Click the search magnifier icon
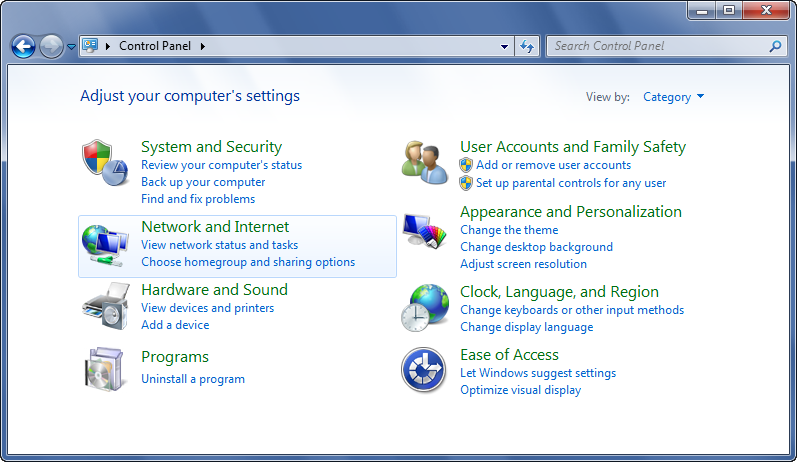 click(x=775, y=46)
